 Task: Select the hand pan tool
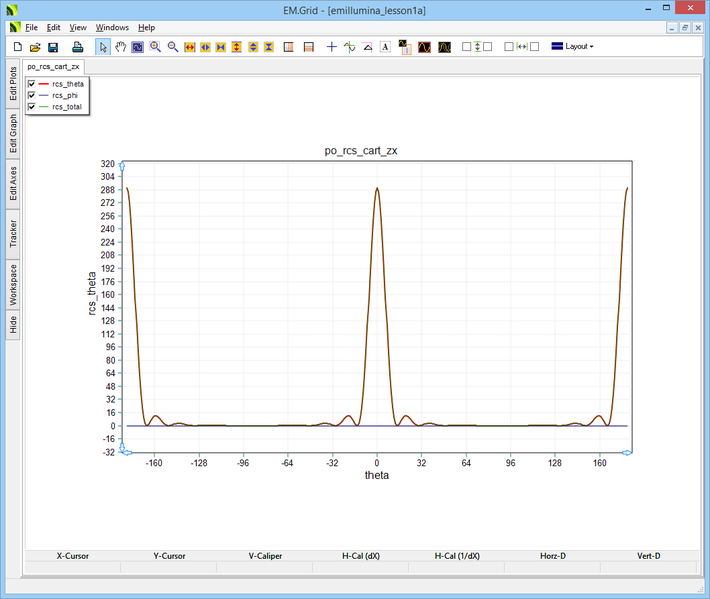click(120, 47)
